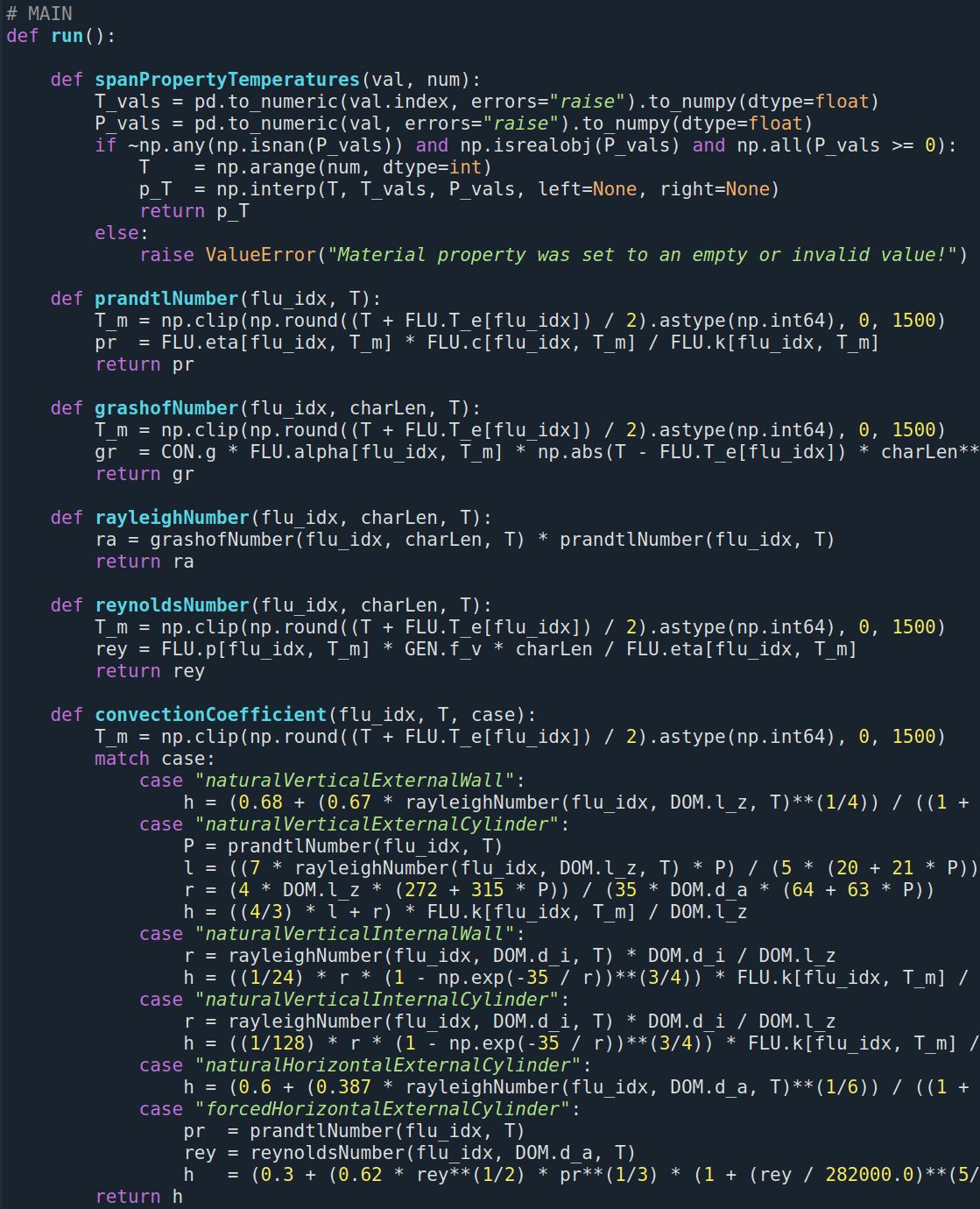Click the rayleighNumber function name
This screenshot has width=980, height=1209.
coord(173,517)
